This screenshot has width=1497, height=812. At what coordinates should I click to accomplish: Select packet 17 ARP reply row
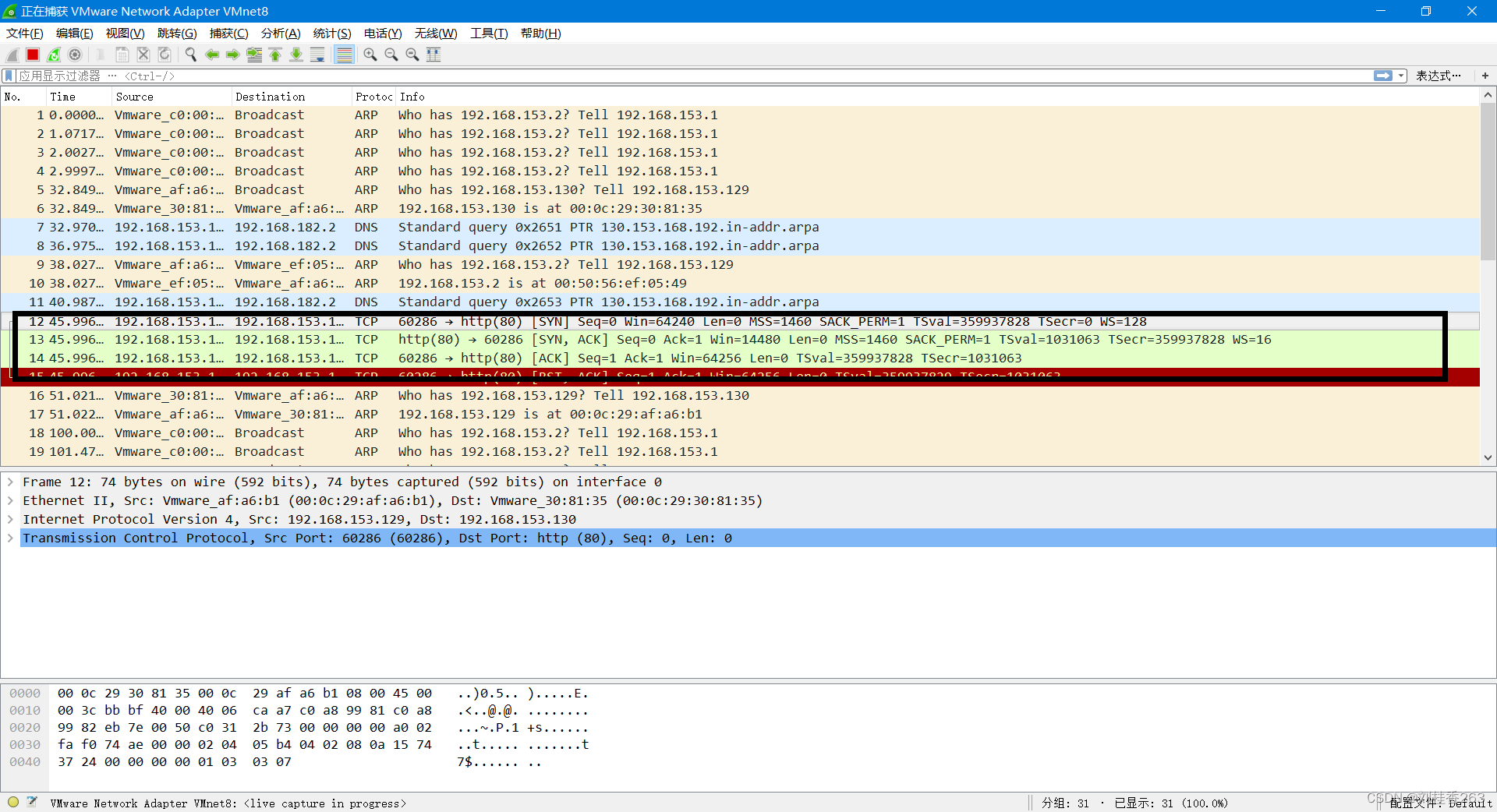coord(739,415)
